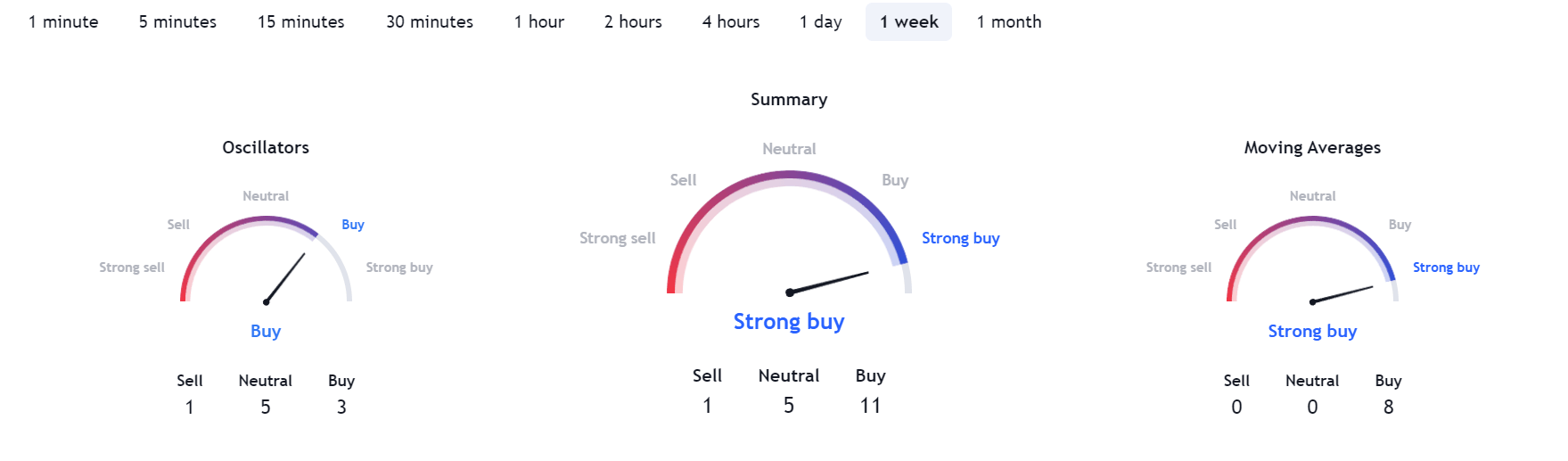
Task: Click the Moving Averages gauge dial
Action: click(x=1312, y=259)
